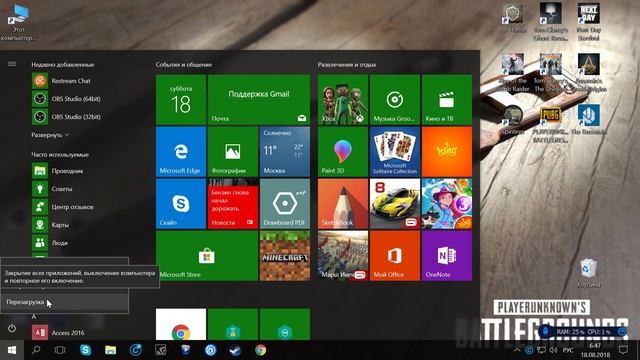Launch OBS Studio (32bit) from list
The width and height of the screenshot is (640, 360).
point(66,117)
